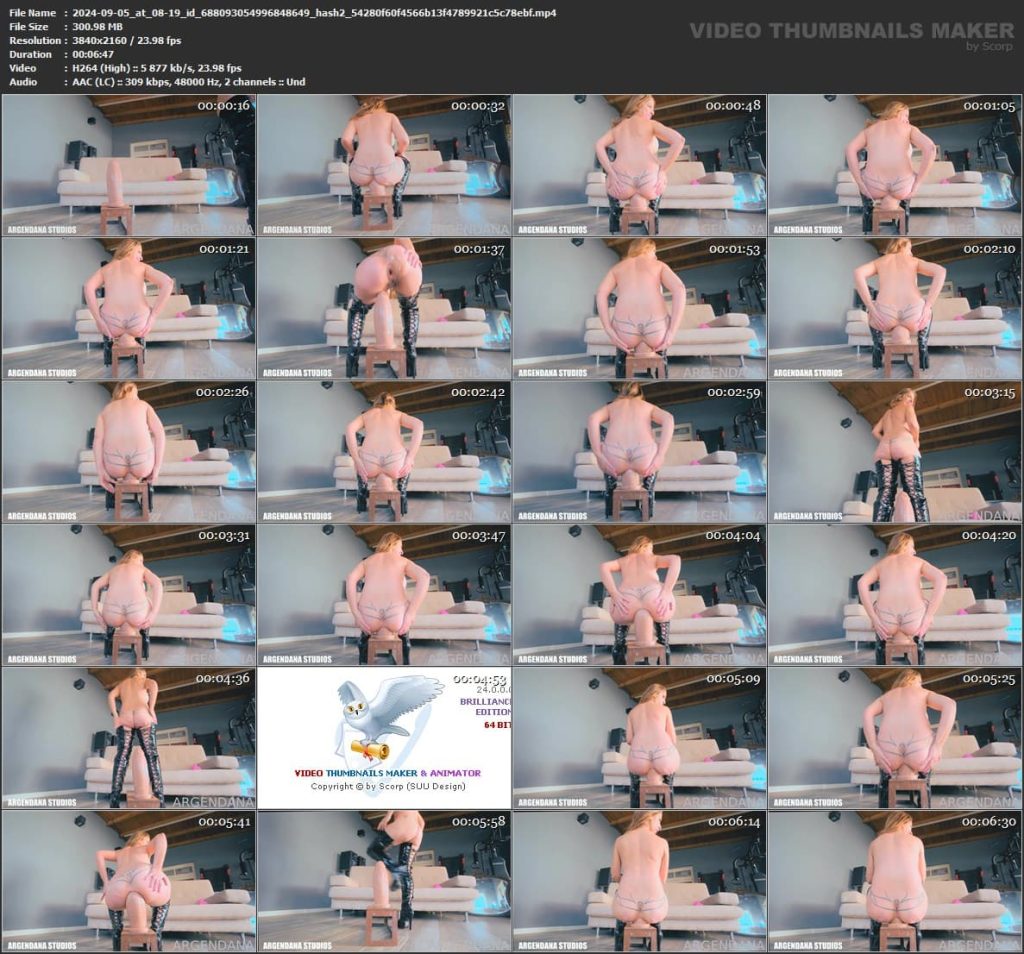Open the thumbnail at timestamp 00:00:16
This screenshot has width=1024, height=954.
coord(128,165)
